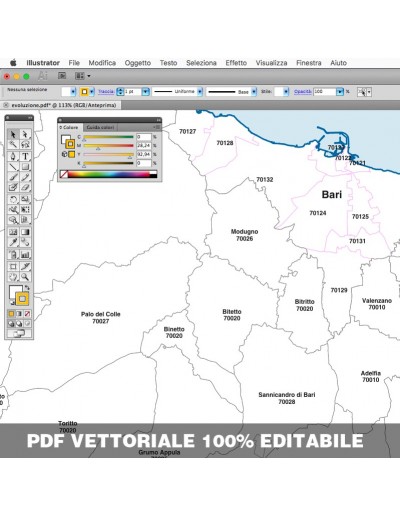
Task: Select the Gradient tool
Action: click(25, 232)
